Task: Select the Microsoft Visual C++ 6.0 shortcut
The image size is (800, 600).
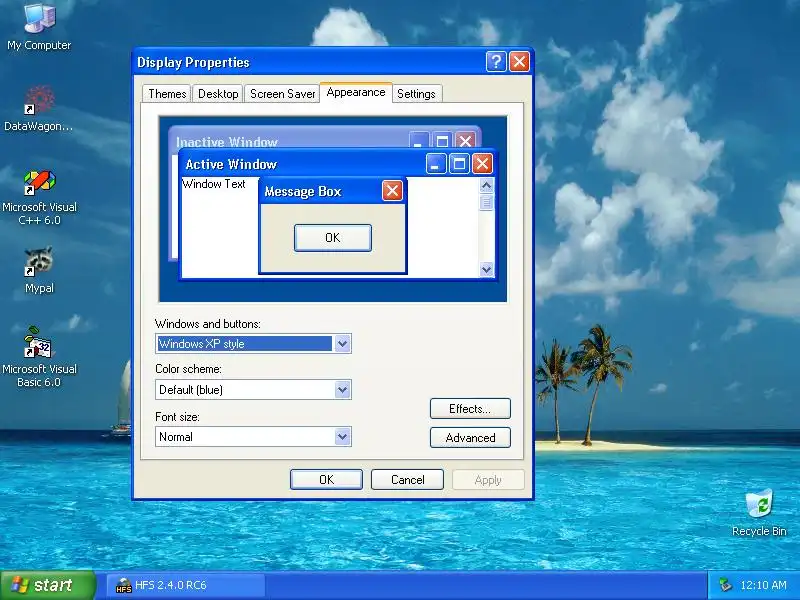Action: [39, 198]
